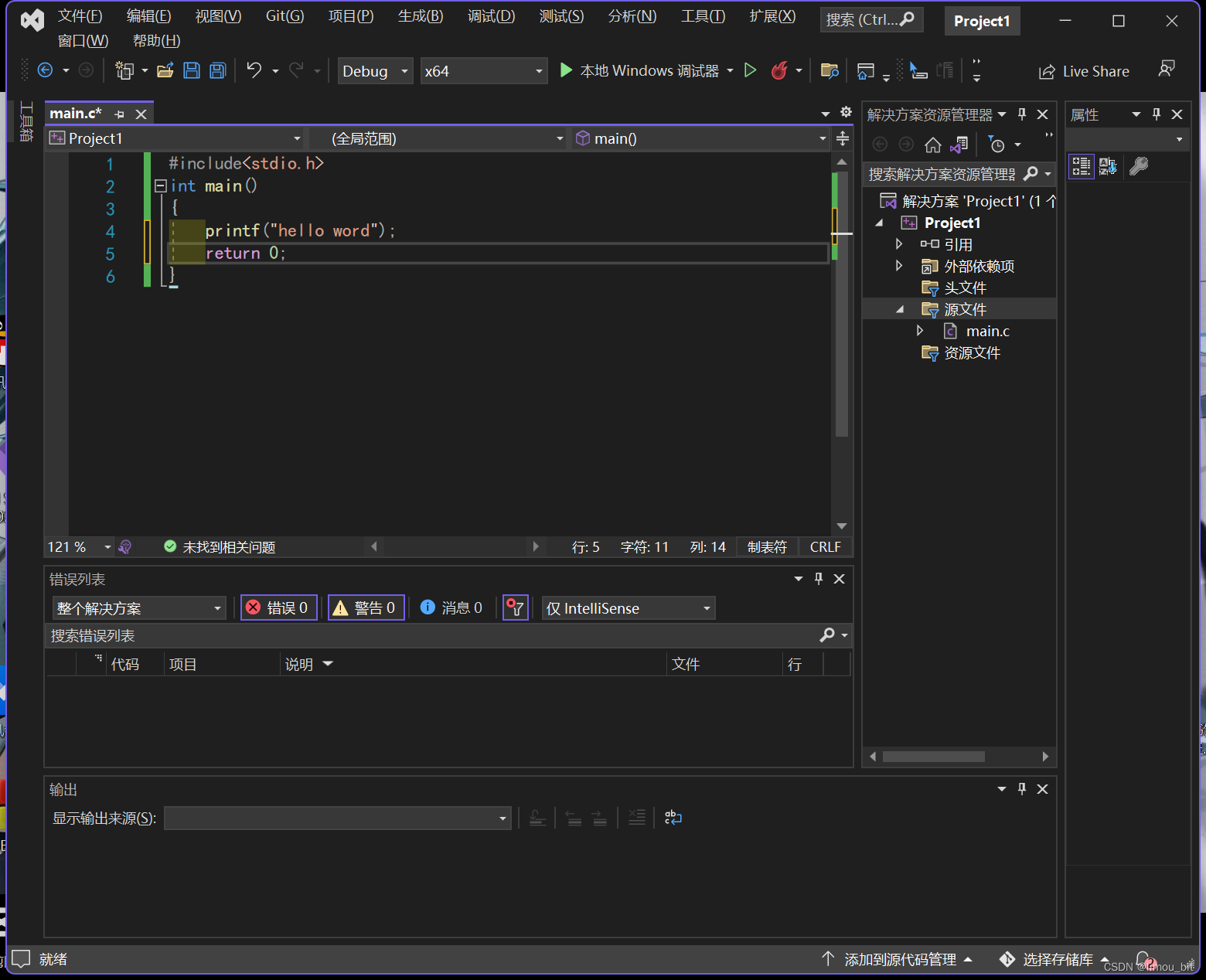Click the Home icon in Solution Explorer

[933, 145]
